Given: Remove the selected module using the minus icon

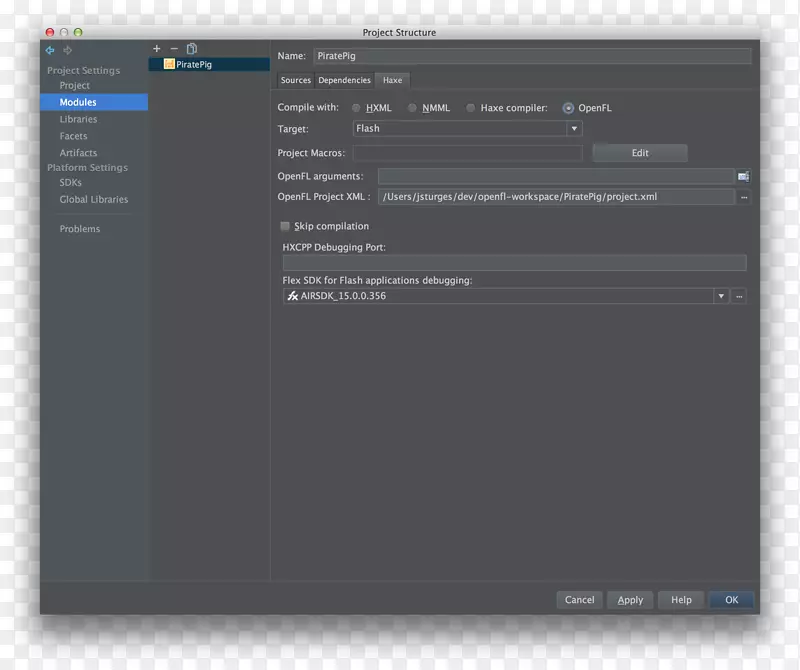Looking at the screenshot, I should pos(174,47).
